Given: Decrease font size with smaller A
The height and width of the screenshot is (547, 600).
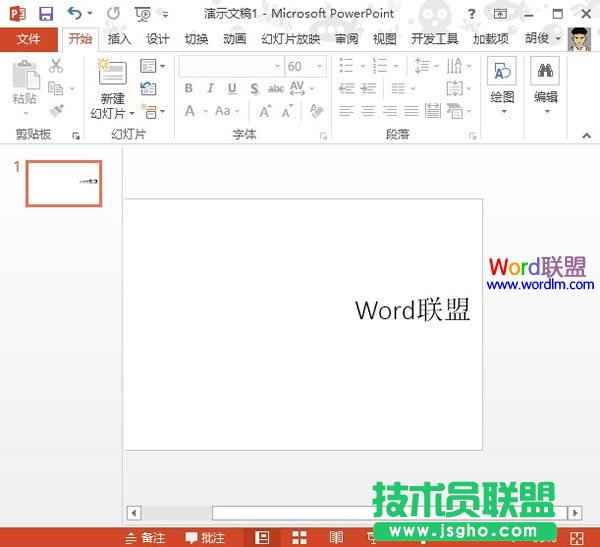Looking at the screenshot, I should [x=287, y=111].
